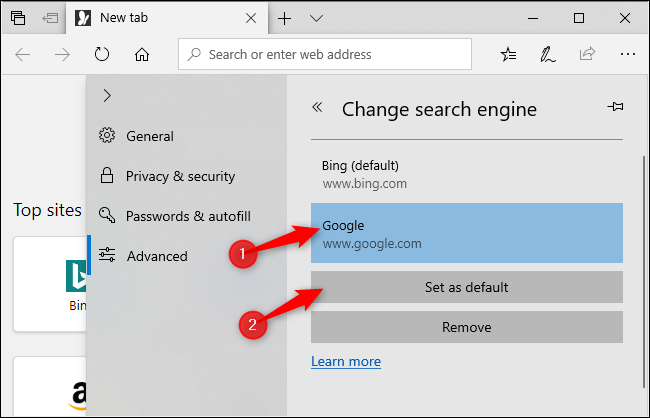
Task: Open the Favorites hub star icon
Action: click(508, 55)
